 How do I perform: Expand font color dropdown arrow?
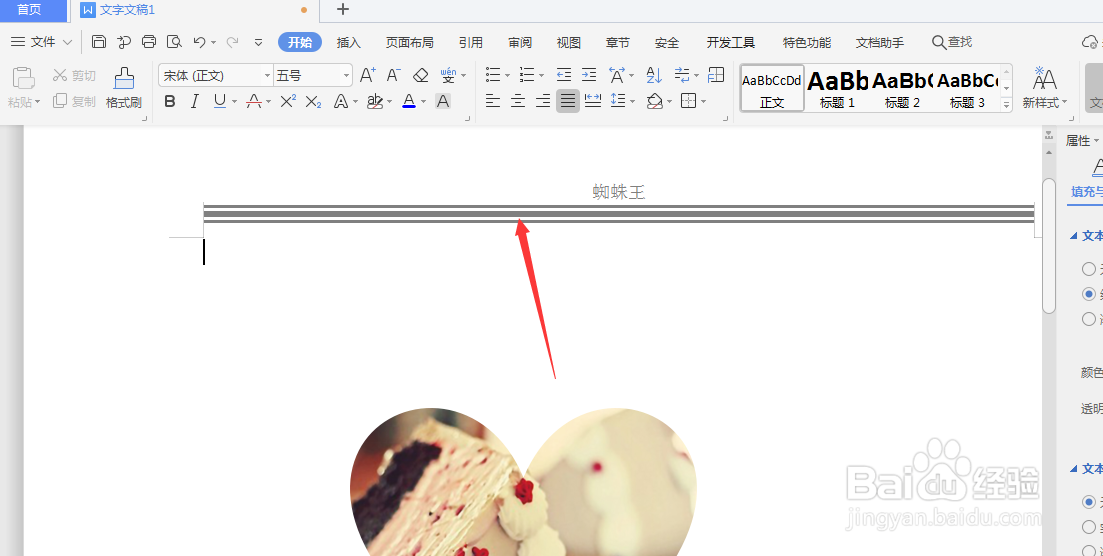pos(423,102)
